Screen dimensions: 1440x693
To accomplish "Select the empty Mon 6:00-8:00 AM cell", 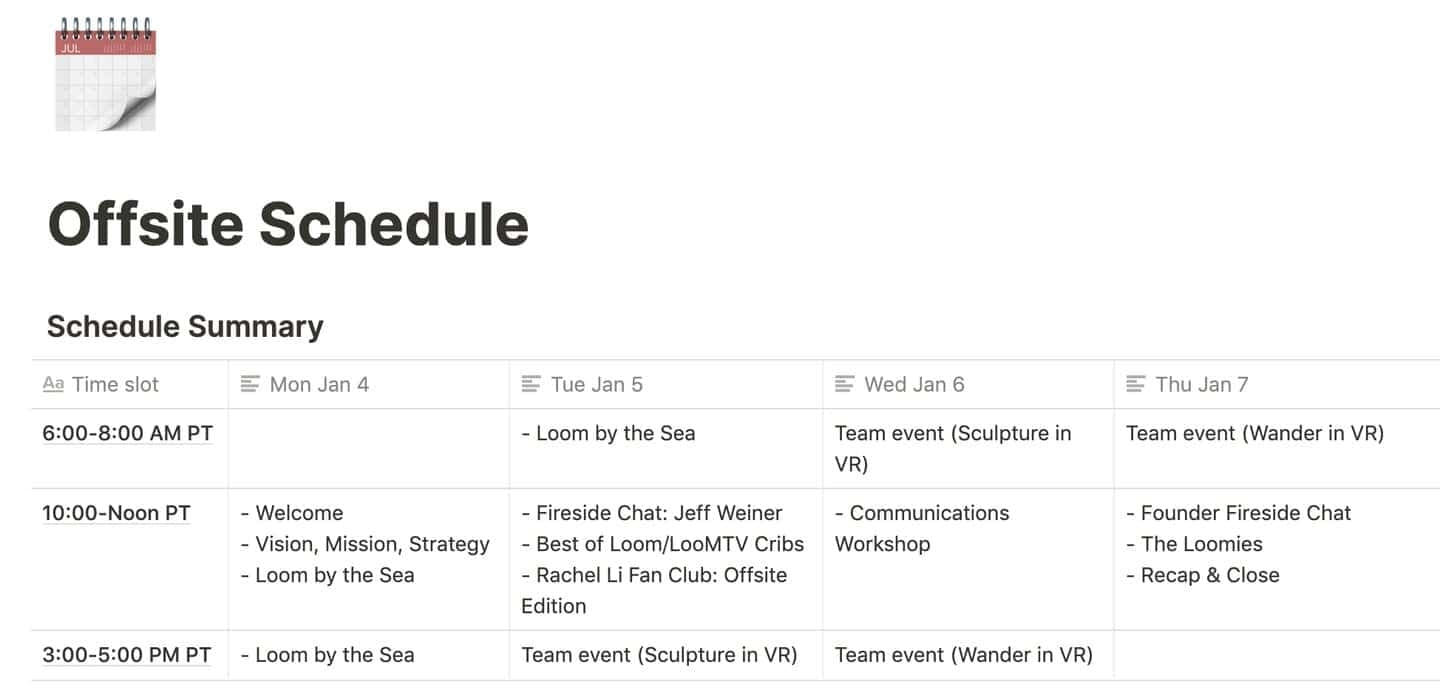I will (368, 448).
